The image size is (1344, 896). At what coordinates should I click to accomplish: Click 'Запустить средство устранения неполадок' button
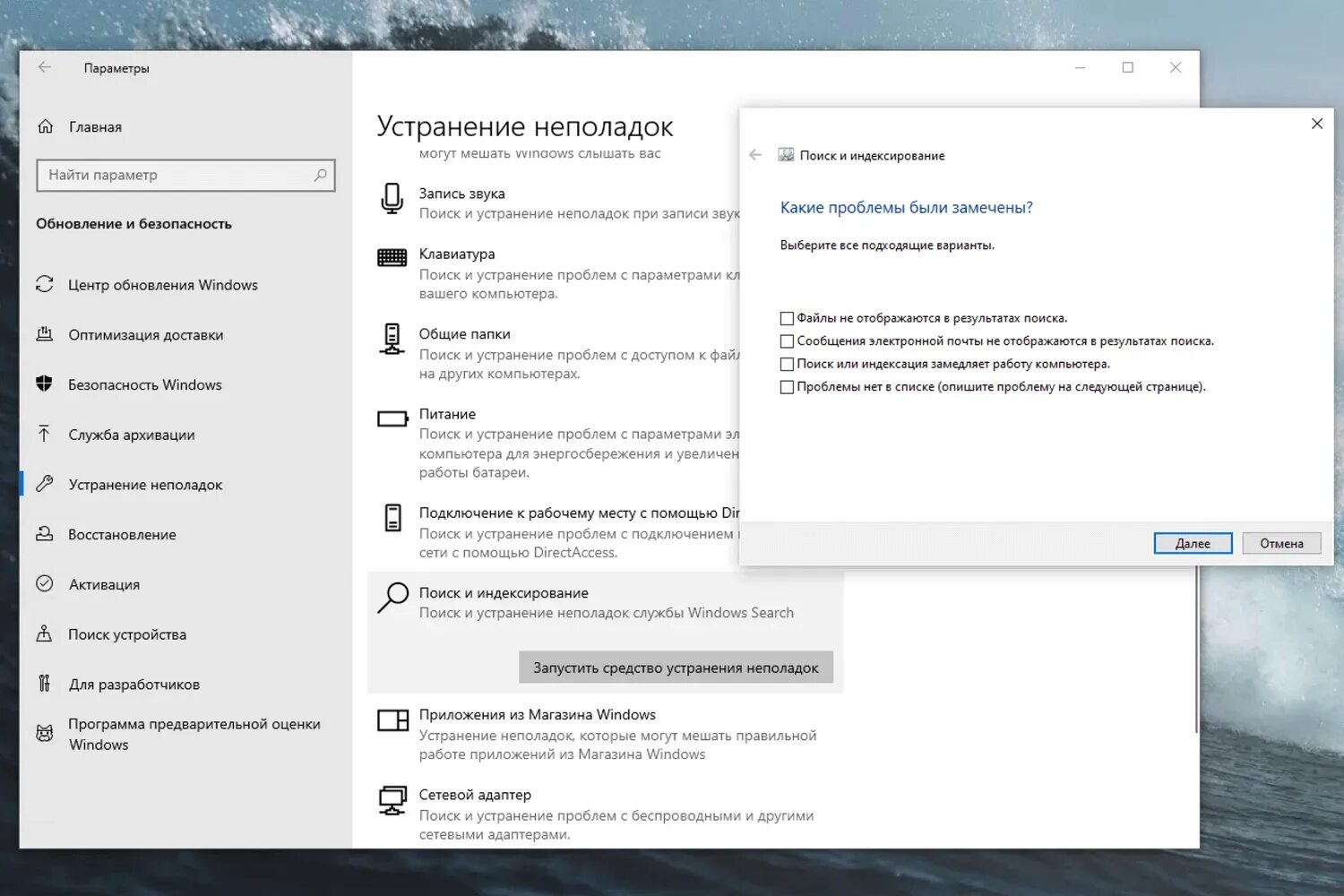click(676, 668)
